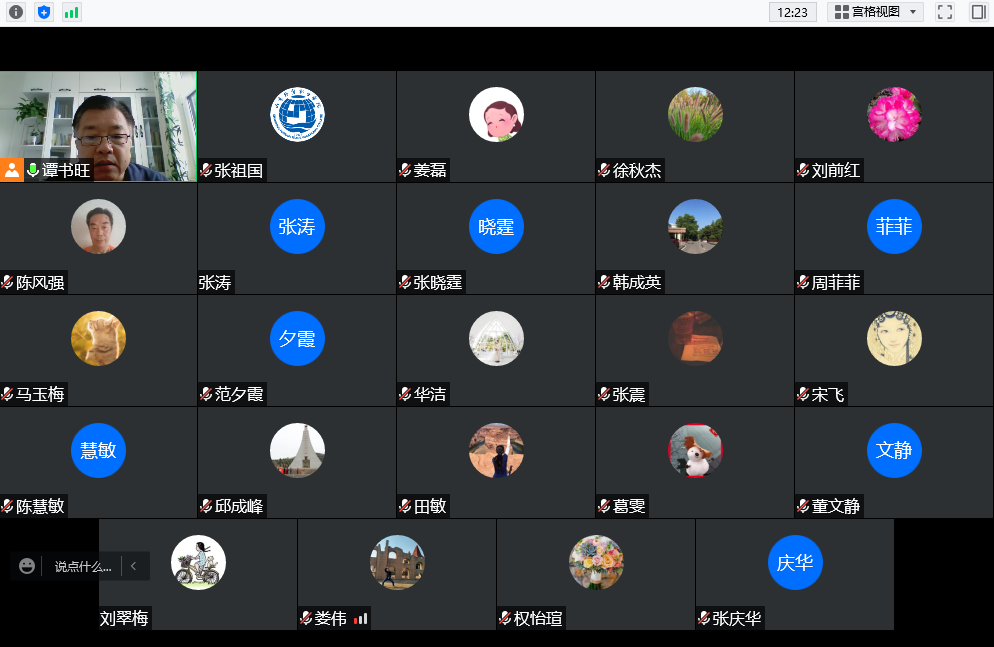Collapse the chat bar with the left chevron
The width and height of the screenshot is (994, 647).
click(134, 566)
